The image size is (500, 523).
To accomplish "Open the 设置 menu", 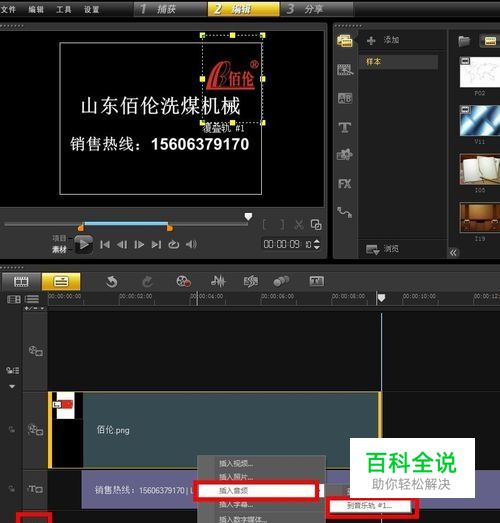I will coord(91,9).
